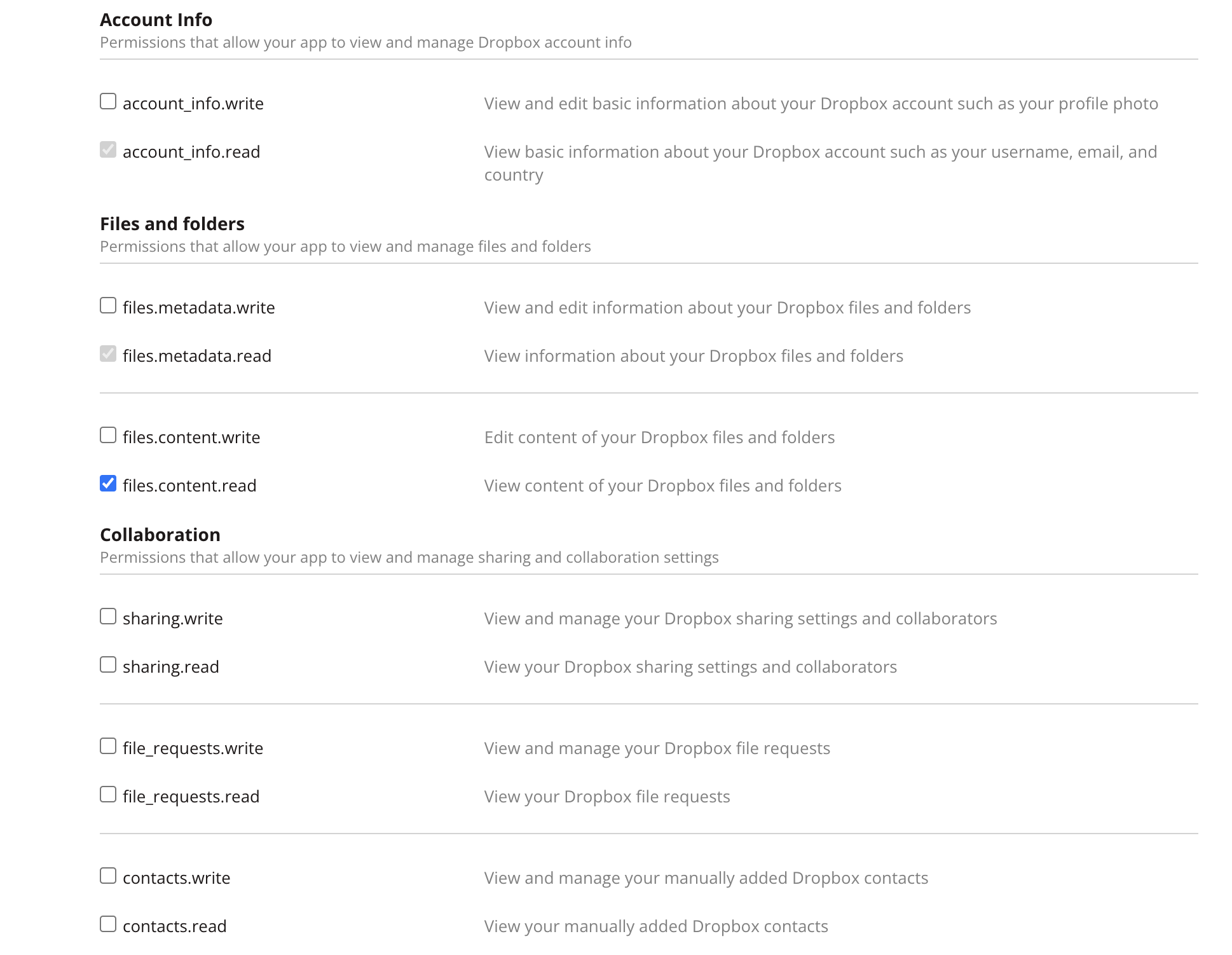Click the files.content.read label text
The height and width of the screenshot is (955, 1232).
point(189,486)
